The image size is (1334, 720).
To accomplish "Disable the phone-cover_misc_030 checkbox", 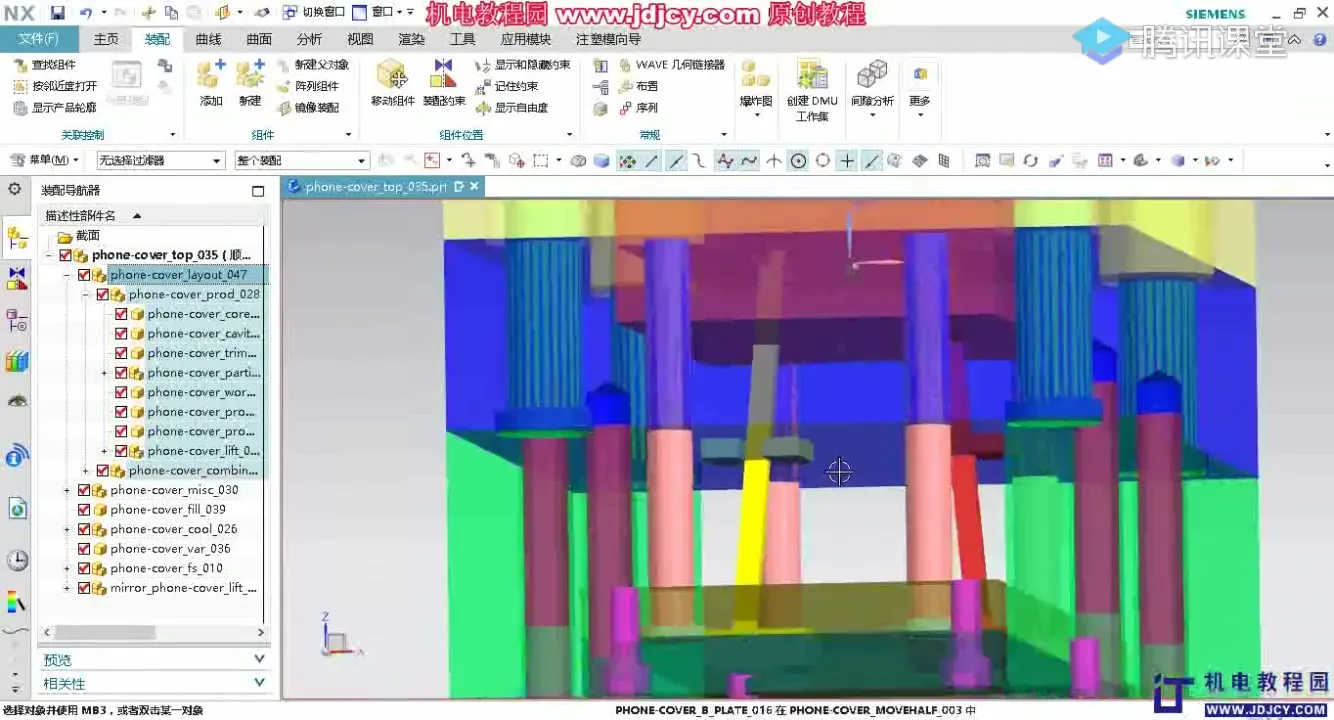I will pyautogui.click(x=83, y=489).
